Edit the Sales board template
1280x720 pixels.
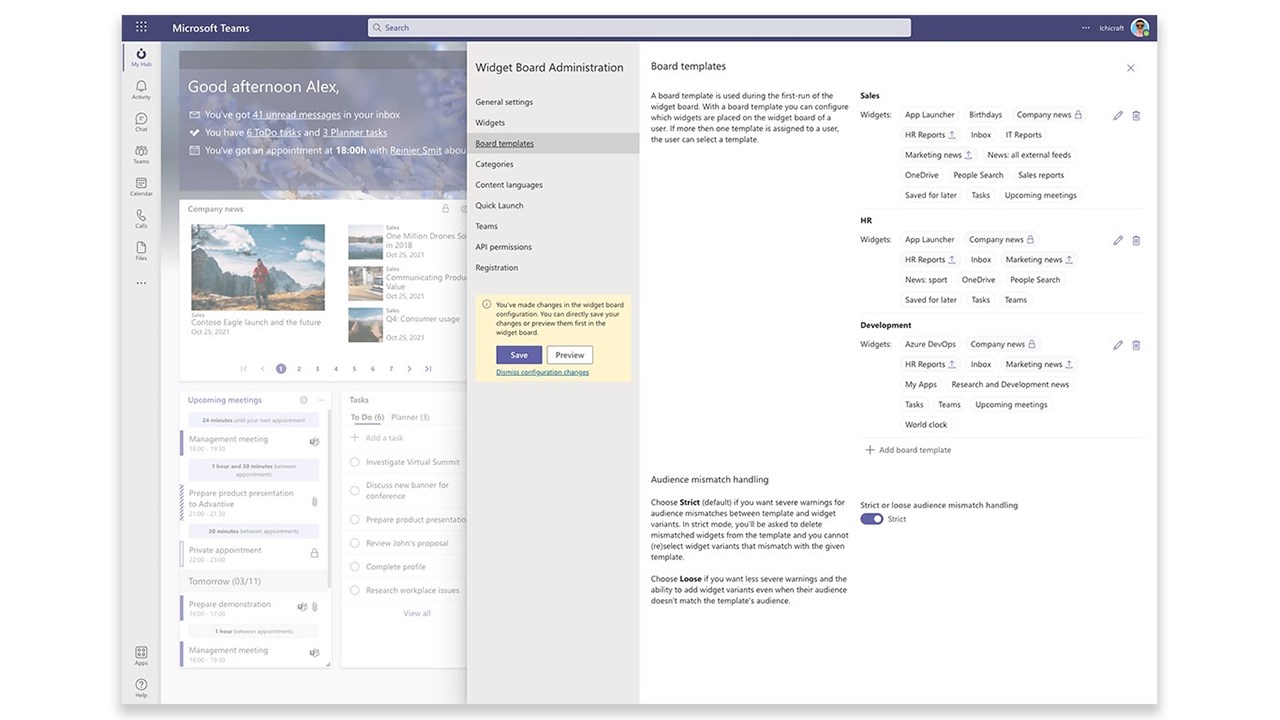[x=1118, y=115]
